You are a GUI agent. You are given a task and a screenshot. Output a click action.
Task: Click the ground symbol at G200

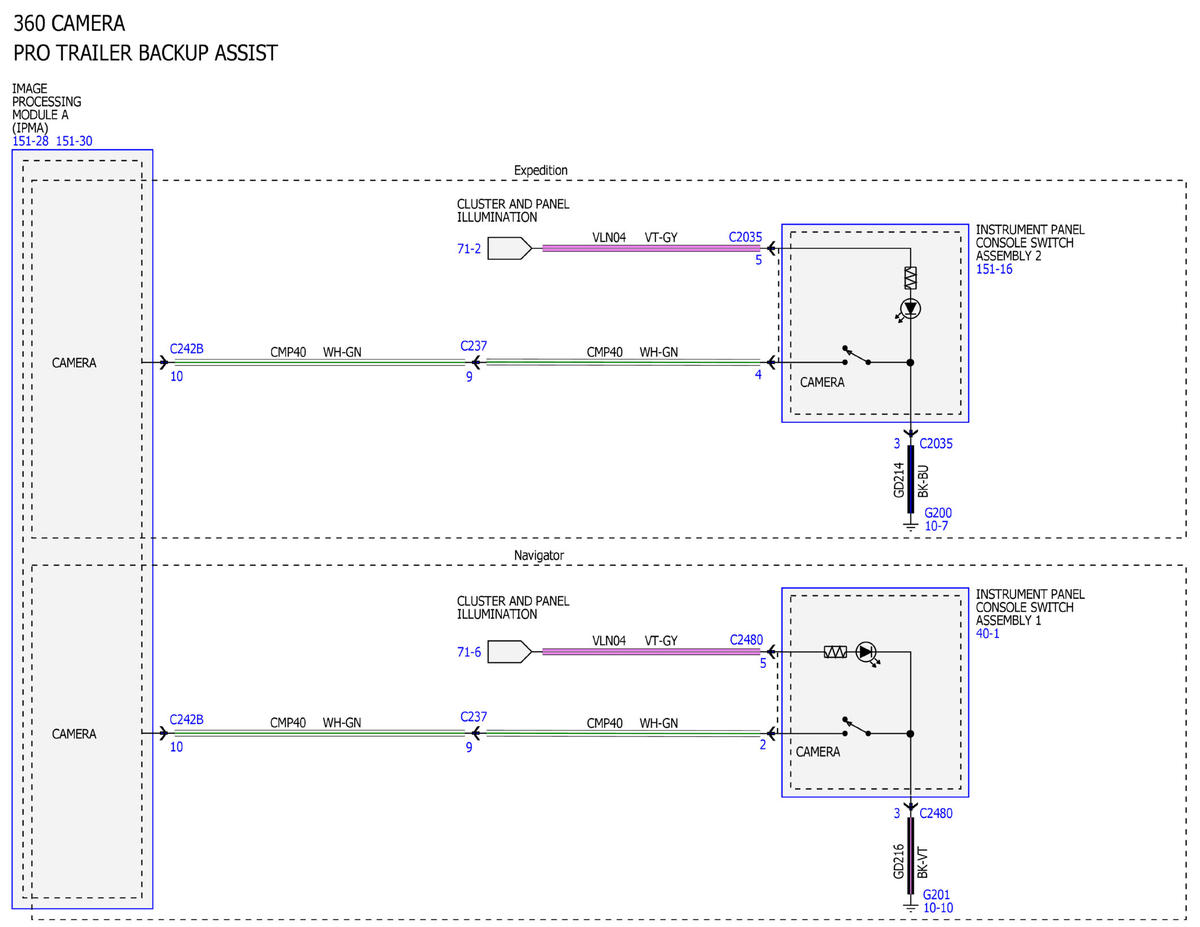(x=910, y=523)
